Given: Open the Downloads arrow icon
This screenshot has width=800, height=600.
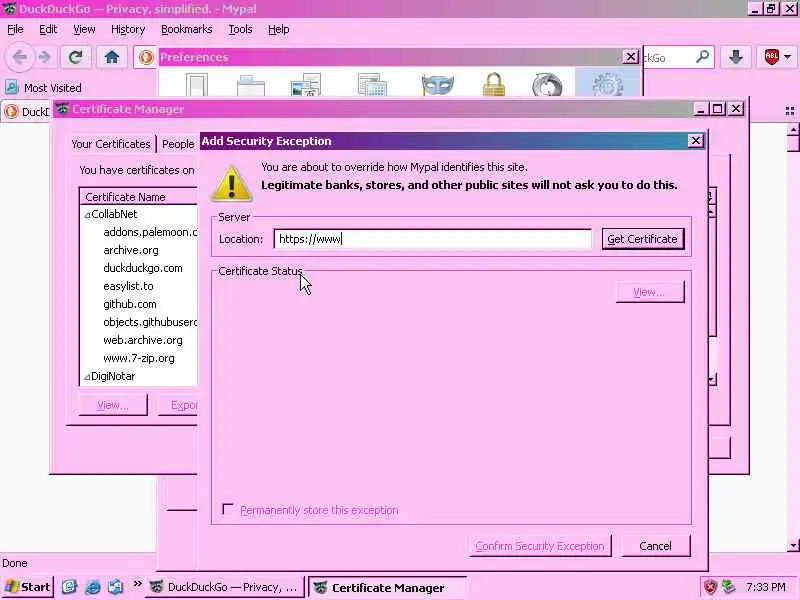Looking at the screenshot, I should [735, 57].
